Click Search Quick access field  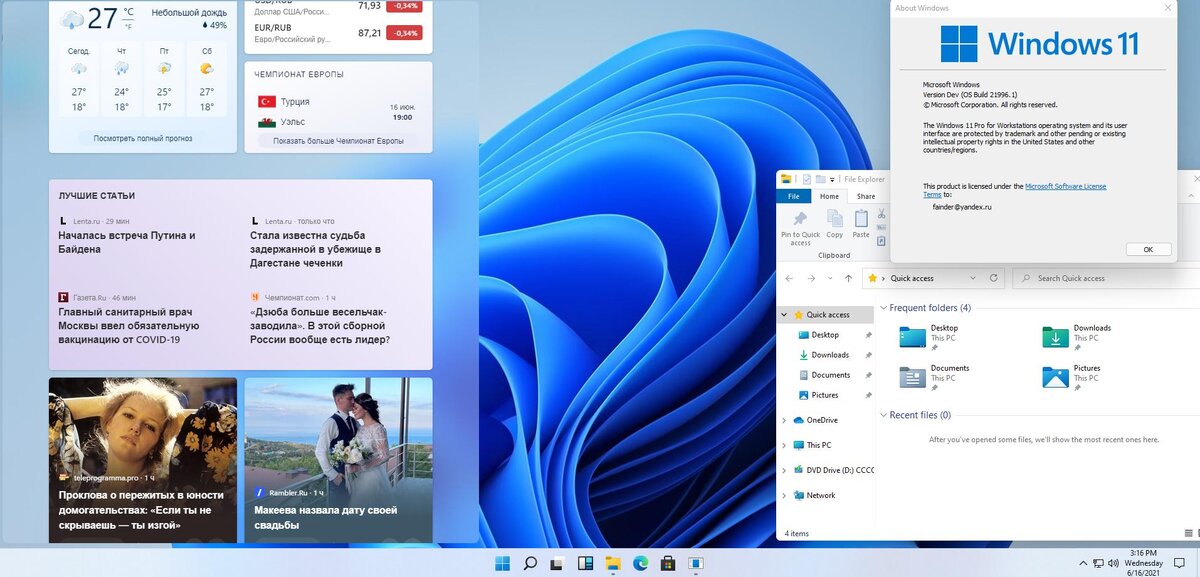click(1105, 278)
